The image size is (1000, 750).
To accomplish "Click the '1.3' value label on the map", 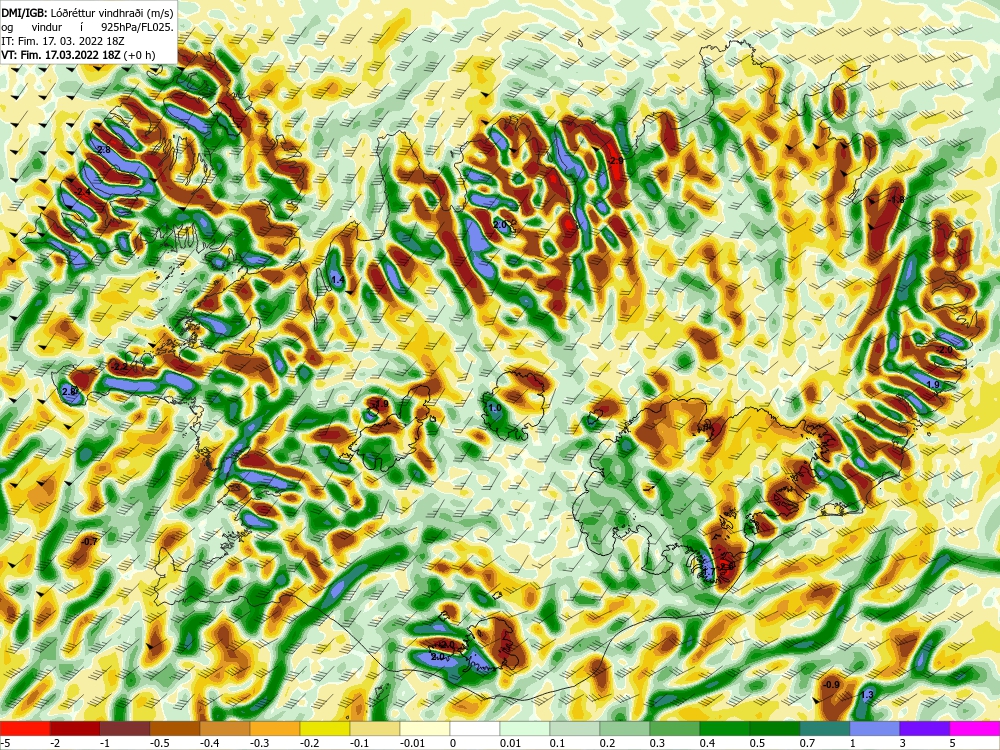I will point(867,695).
